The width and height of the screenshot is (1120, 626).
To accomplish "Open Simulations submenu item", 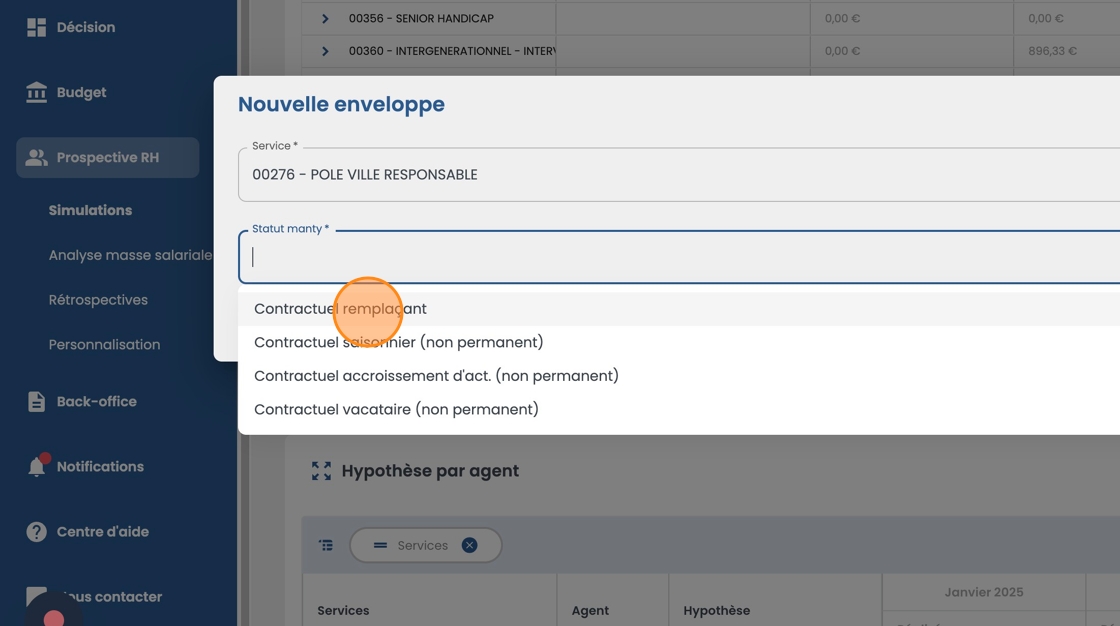I will [x=90, y=210].
